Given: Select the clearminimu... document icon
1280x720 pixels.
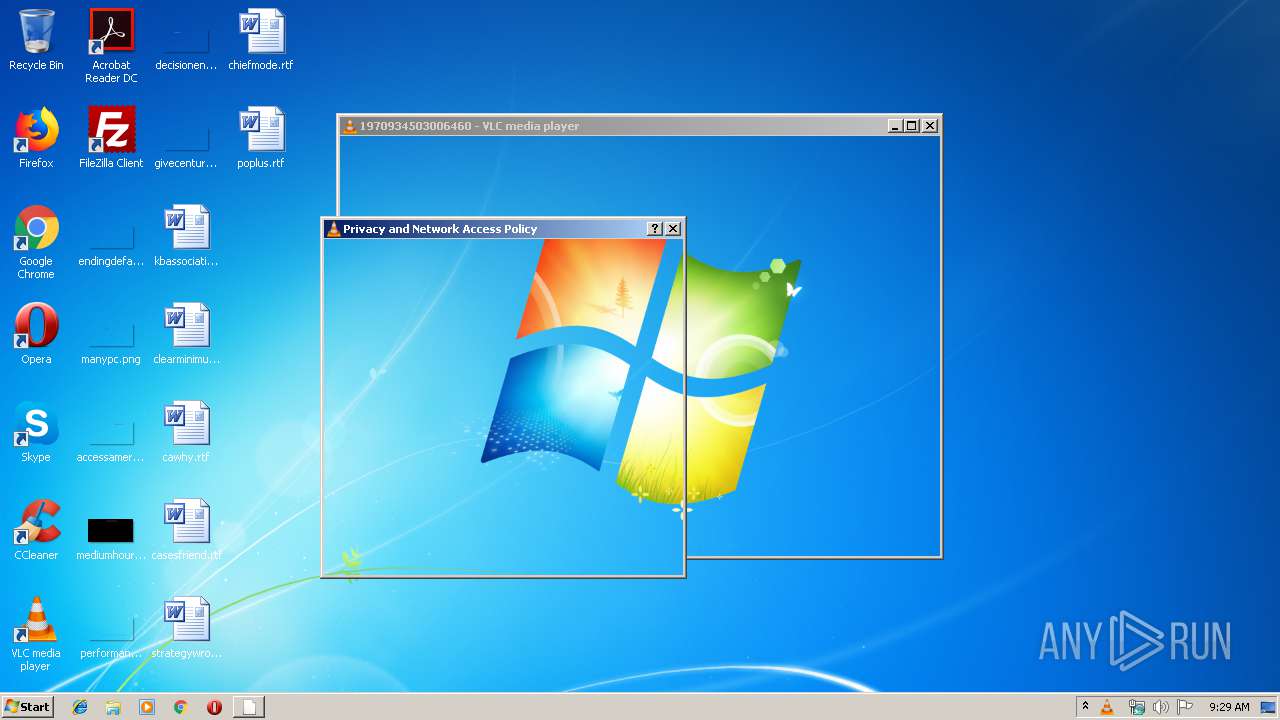Looking at the screenshot, I should pyautogui.click(x=186, y=334).
